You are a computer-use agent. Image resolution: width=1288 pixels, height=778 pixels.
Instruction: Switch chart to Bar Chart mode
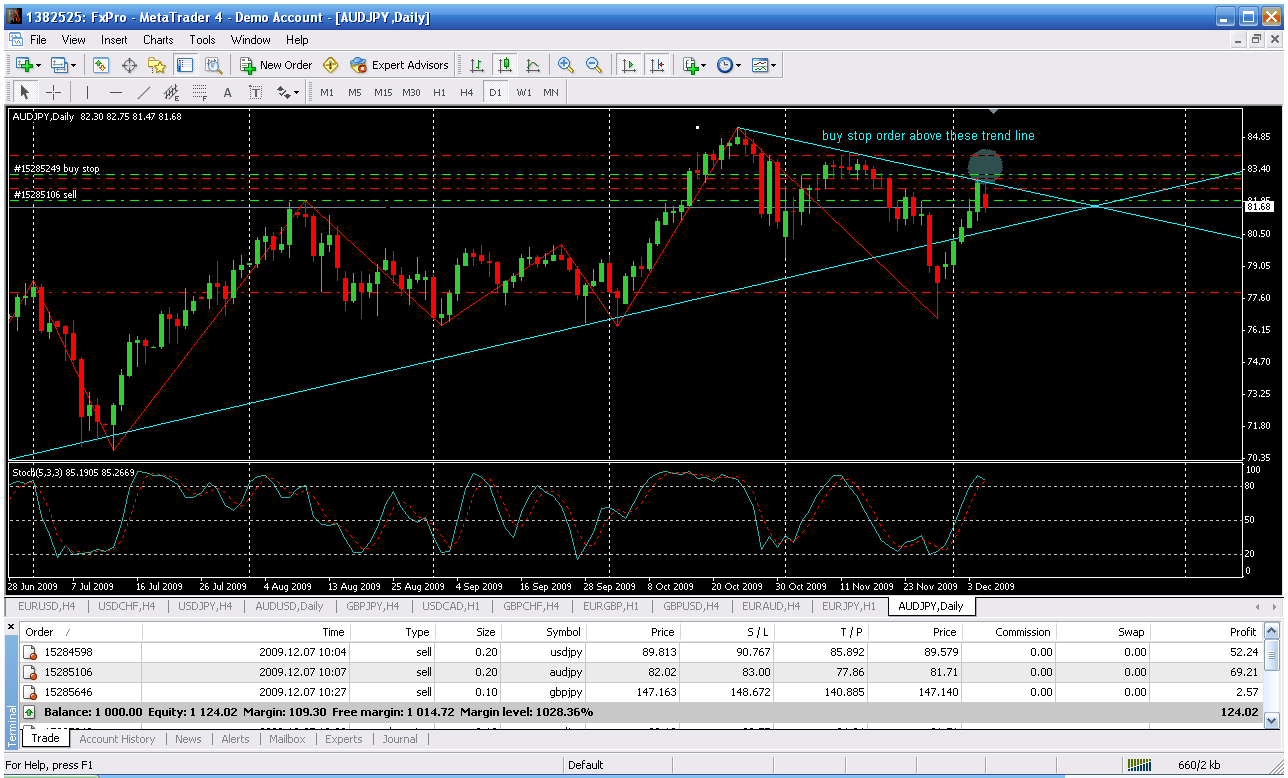pyautogui.click(x=477, y=65)
